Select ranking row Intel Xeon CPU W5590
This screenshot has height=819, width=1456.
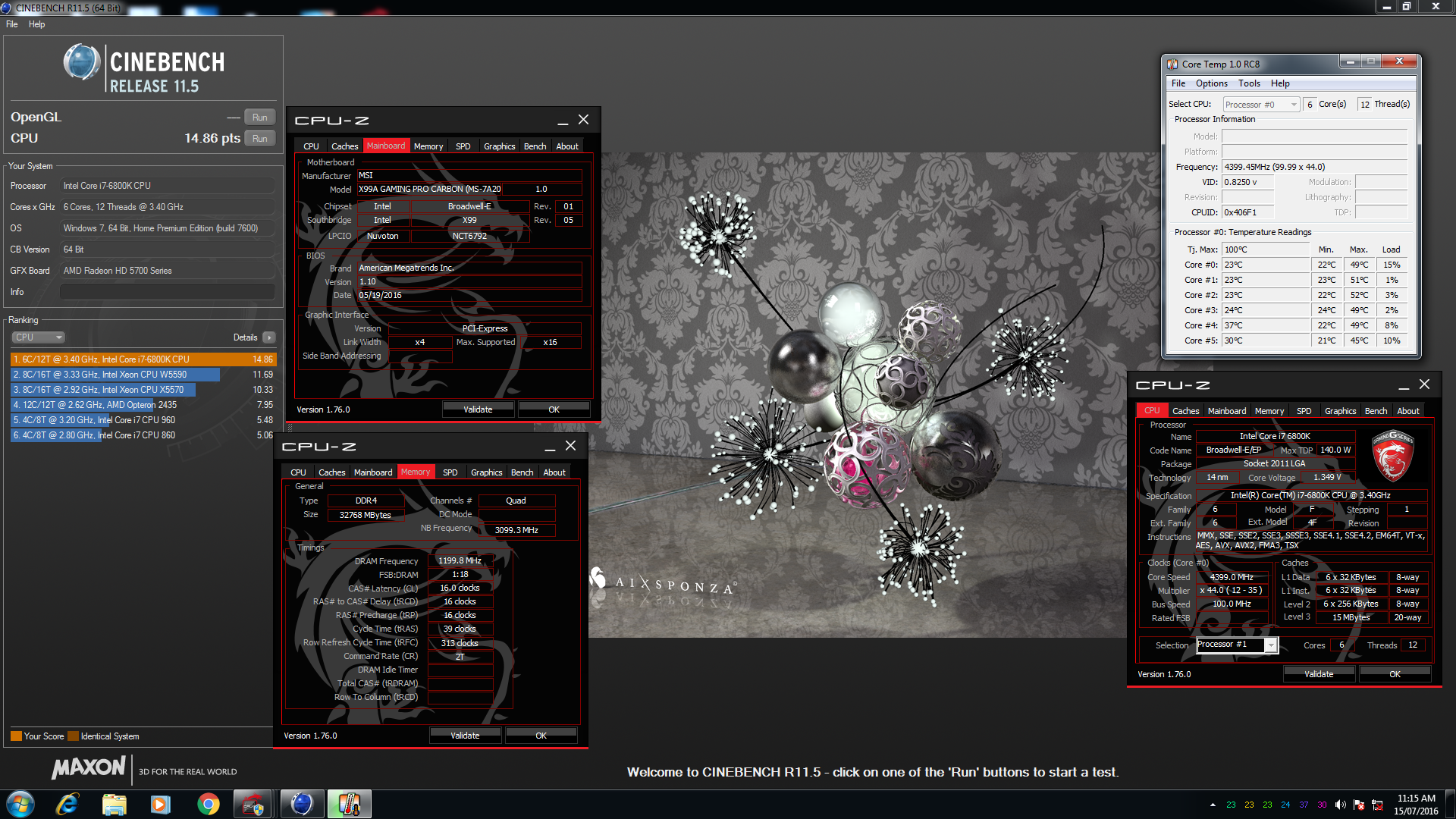(143, 375)
